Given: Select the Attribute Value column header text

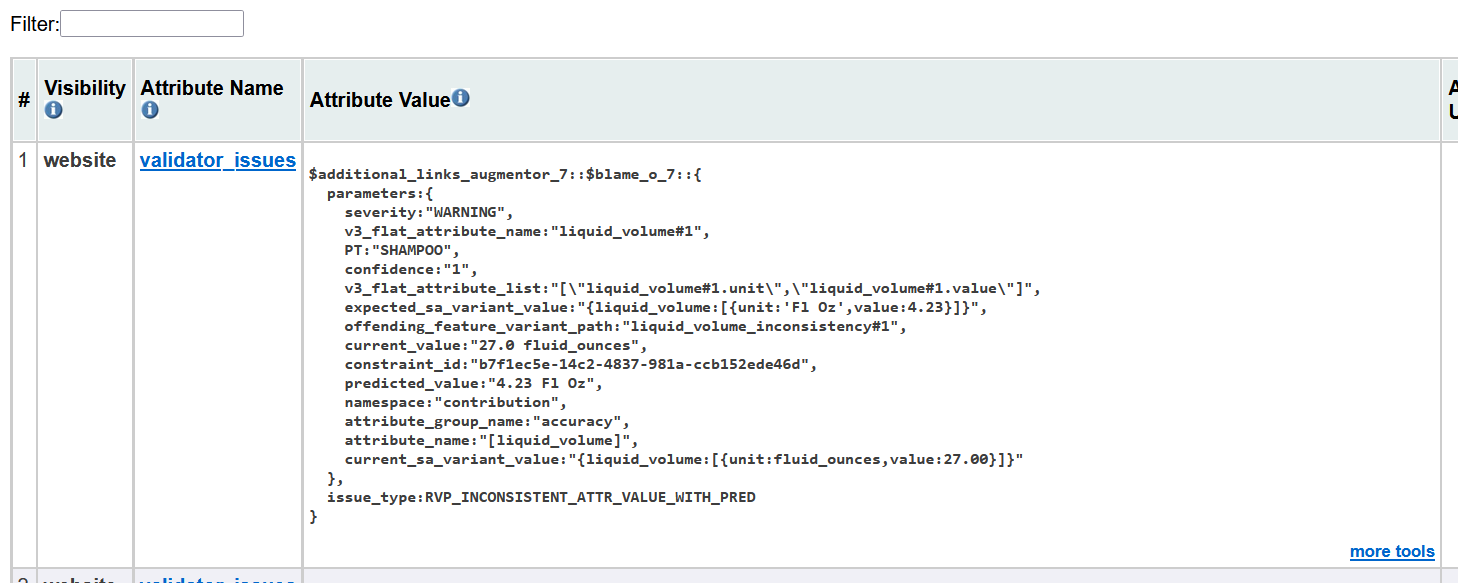Looking at the screenshot, I should pos(380,100).
